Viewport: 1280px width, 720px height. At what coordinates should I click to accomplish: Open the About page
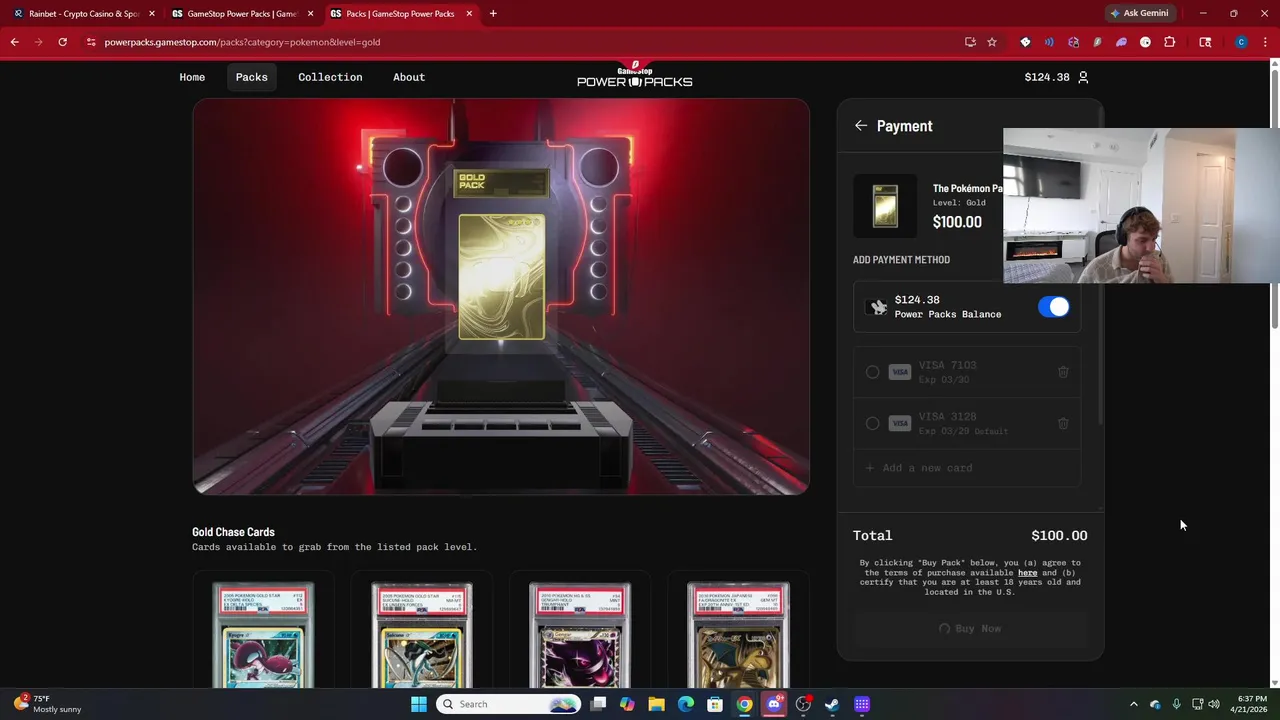pyautogui.click(x=409, y=77)
